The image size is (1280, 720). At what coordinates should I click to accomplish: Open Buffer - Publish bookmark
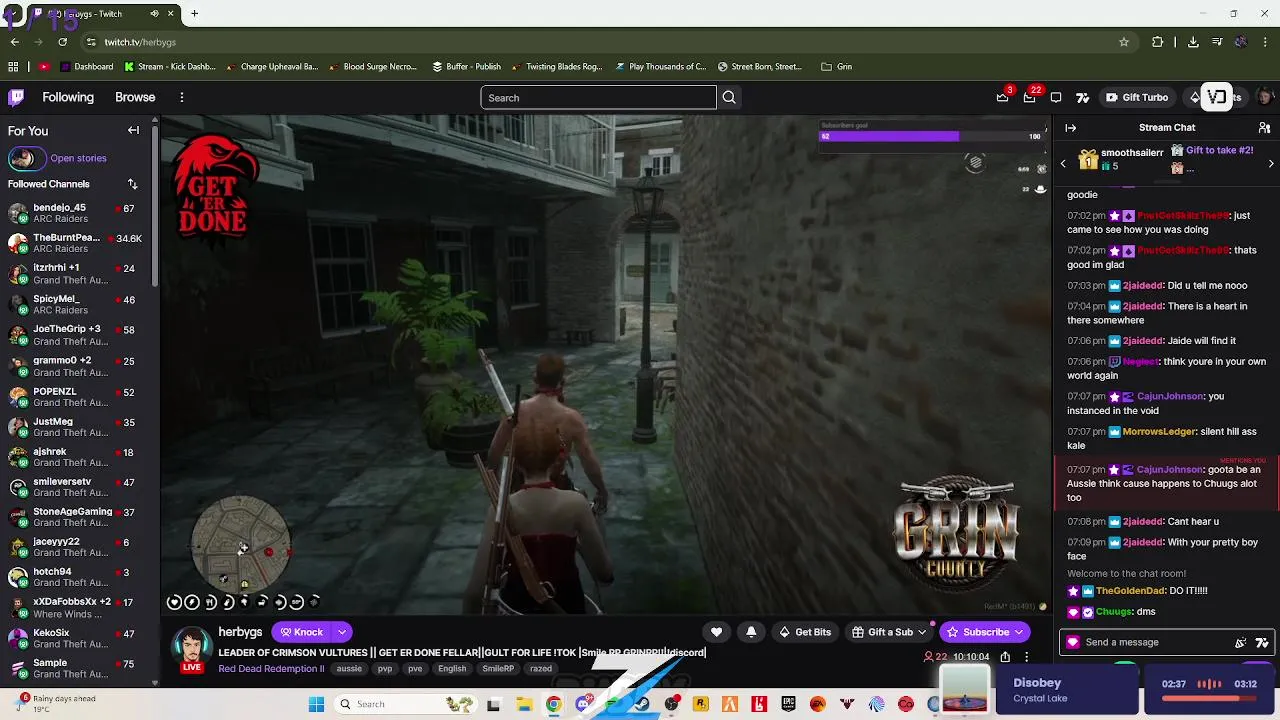point(466,67)
